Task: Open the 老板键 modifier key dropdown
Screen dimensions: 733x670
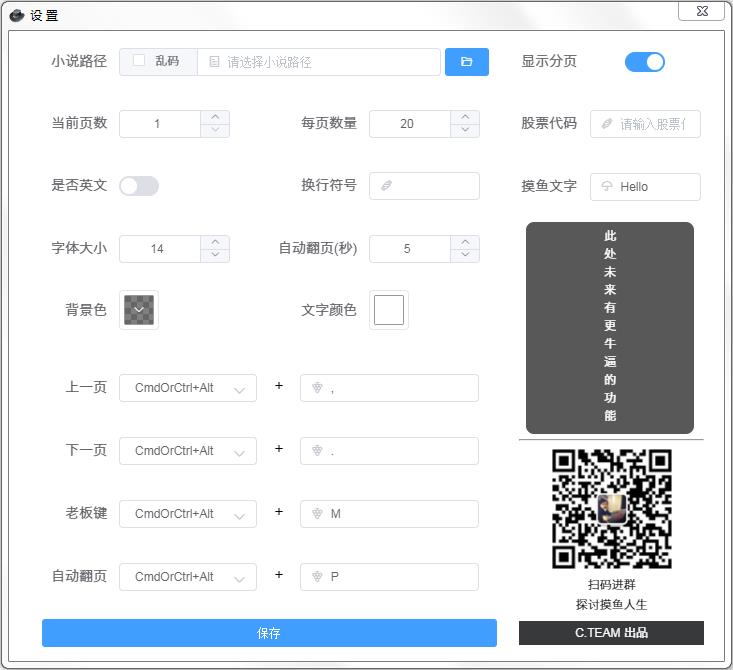Action: pos(187,514)
